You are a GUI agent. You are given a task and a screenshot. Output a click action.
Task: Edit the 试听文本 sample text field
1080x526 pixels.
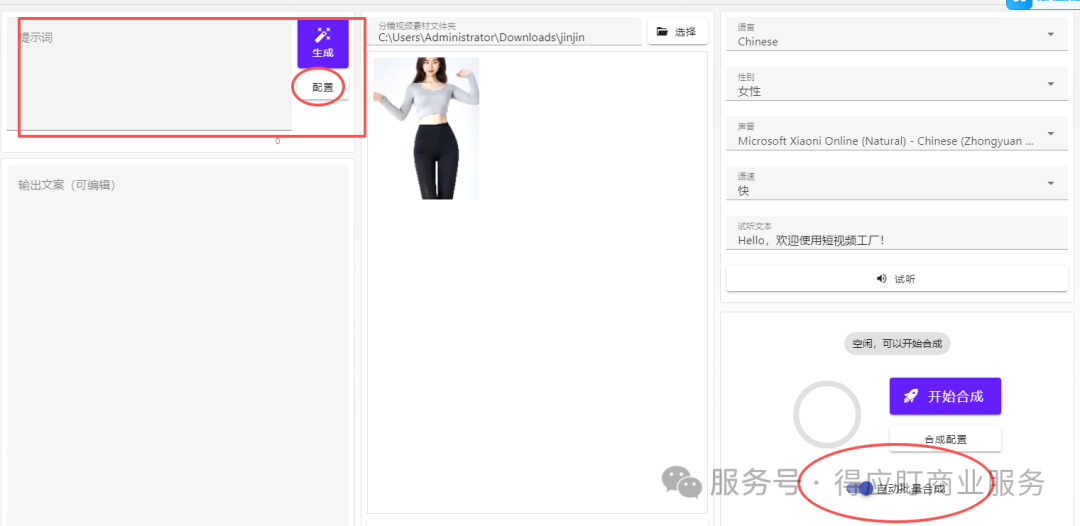coord(897,233)
